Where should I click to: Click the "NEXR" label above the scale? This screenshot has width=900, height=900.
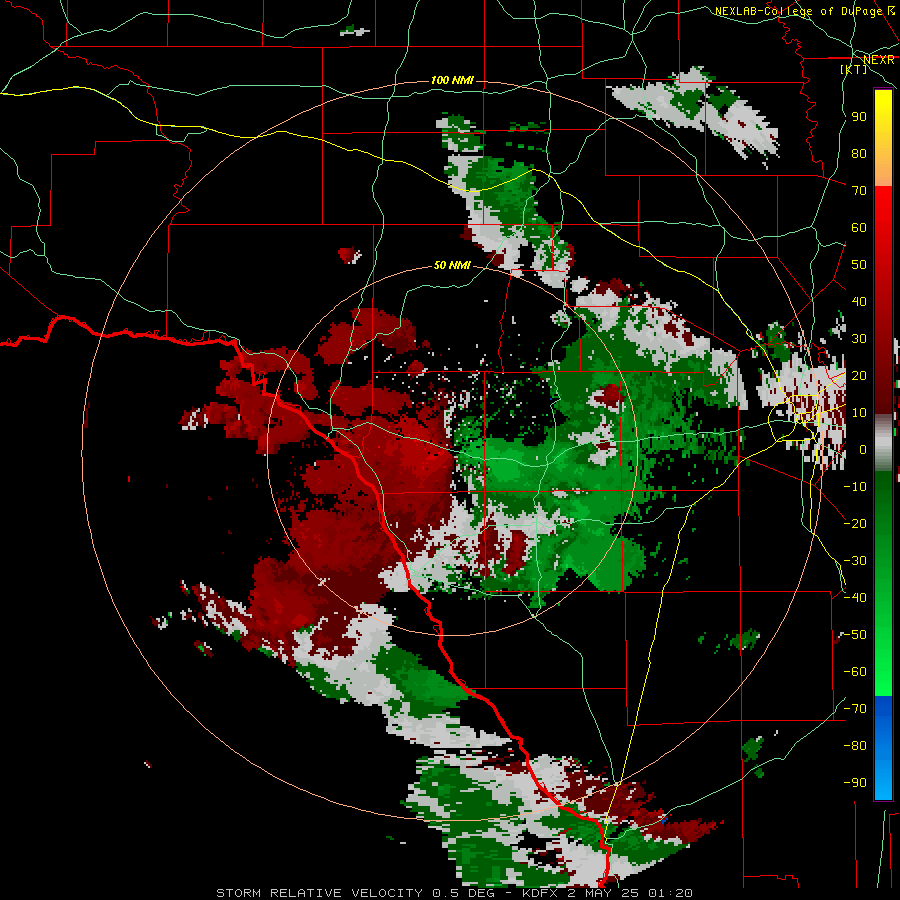point(879,60)
